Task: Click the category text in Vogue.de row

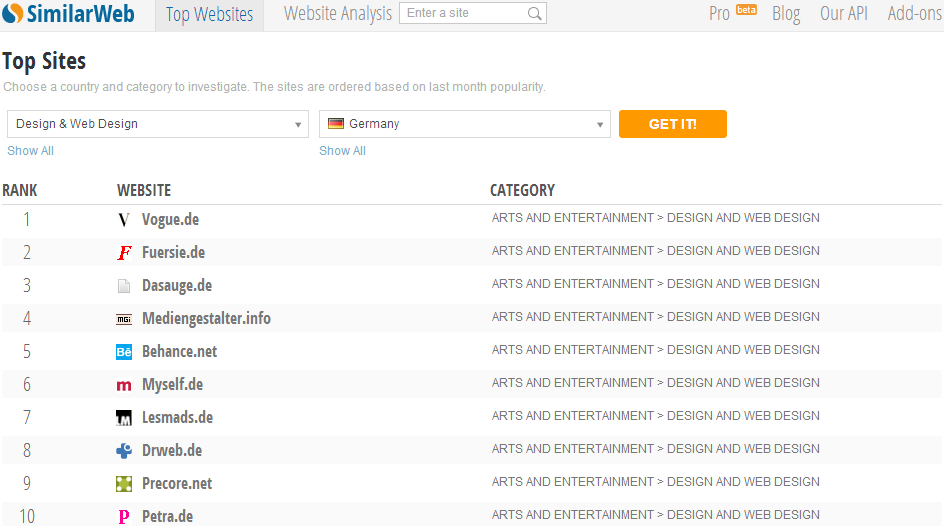Action: [x=656, y=218]
